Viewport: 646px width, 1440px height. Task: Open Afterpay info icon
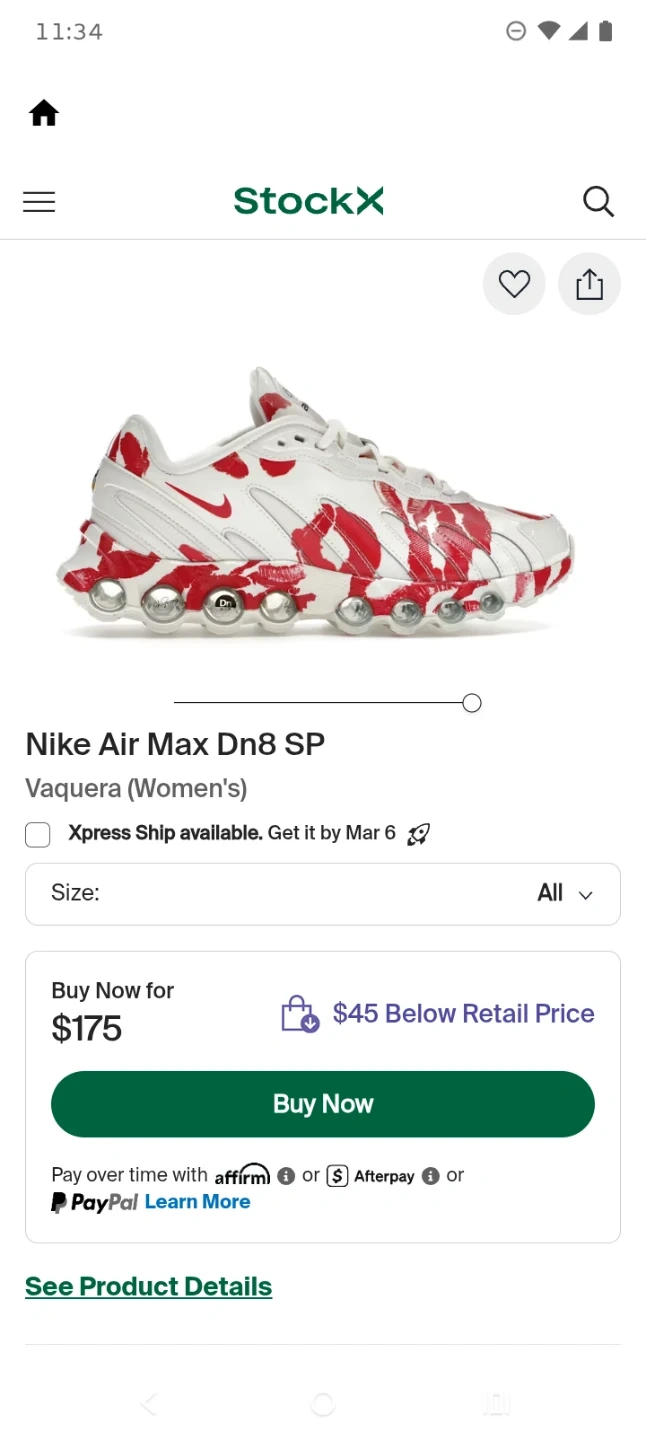[431, 1176]
